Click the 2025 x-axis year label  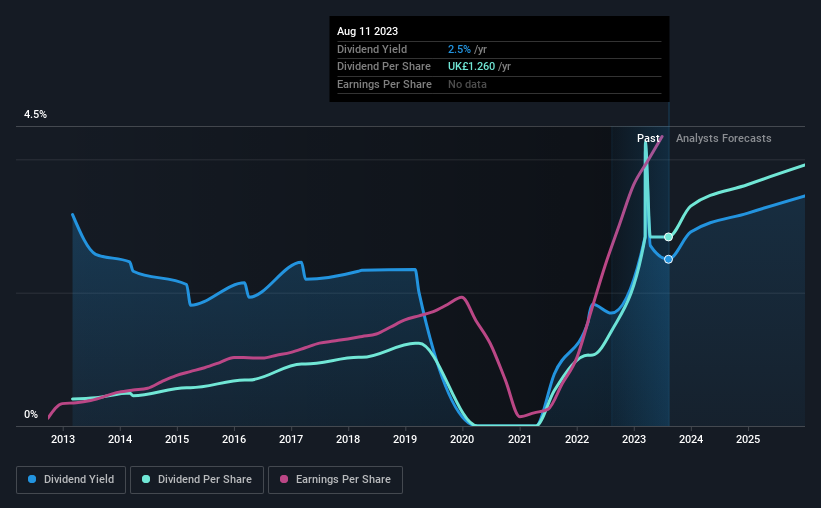[748, 439]
